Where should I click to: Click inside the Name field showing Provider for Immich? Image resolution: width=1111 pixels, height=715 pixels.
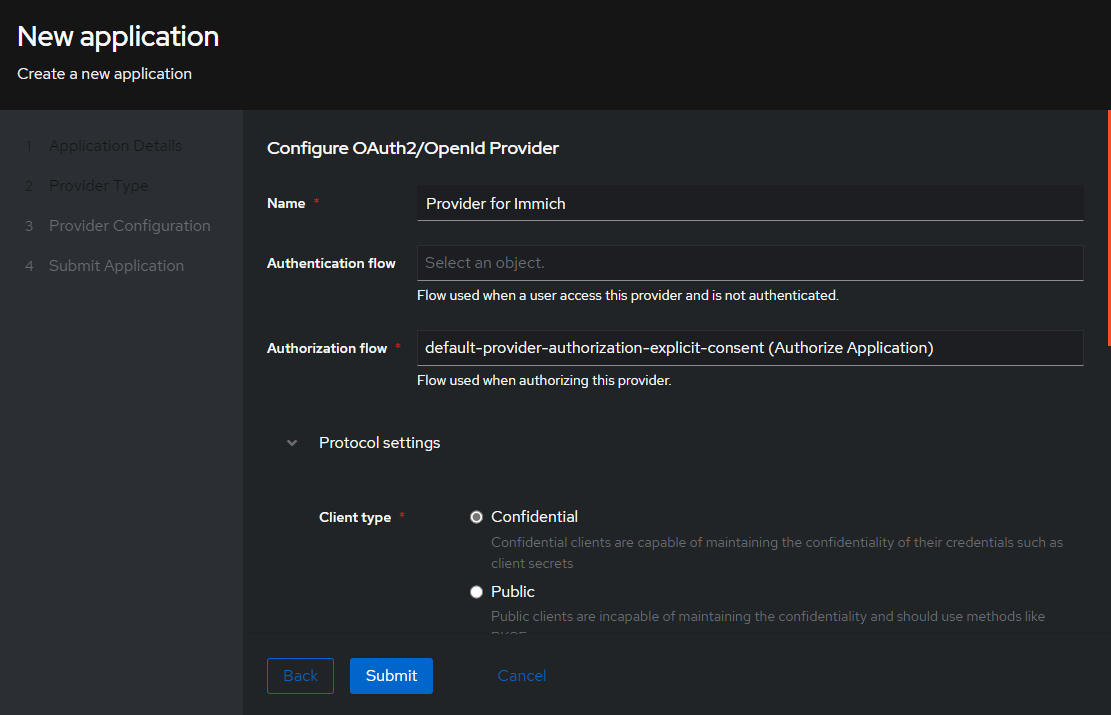coord(750,203)
